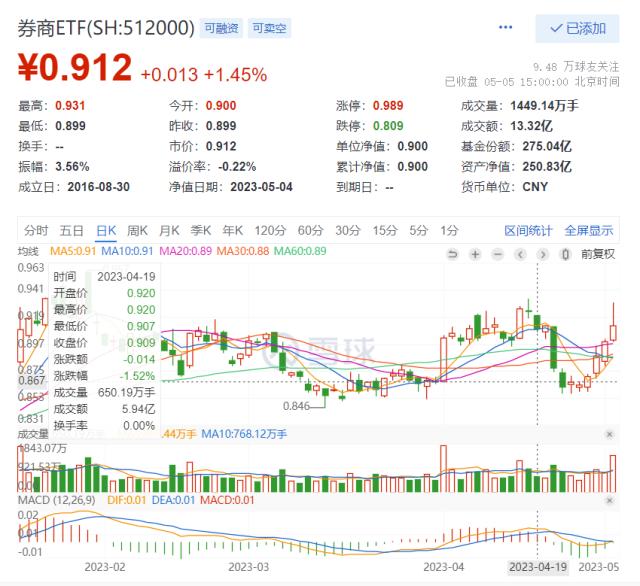This screenshot has height=586, width=640.
Task: Click the 涨停 0.989 value
Action: [x=388, y=106]
